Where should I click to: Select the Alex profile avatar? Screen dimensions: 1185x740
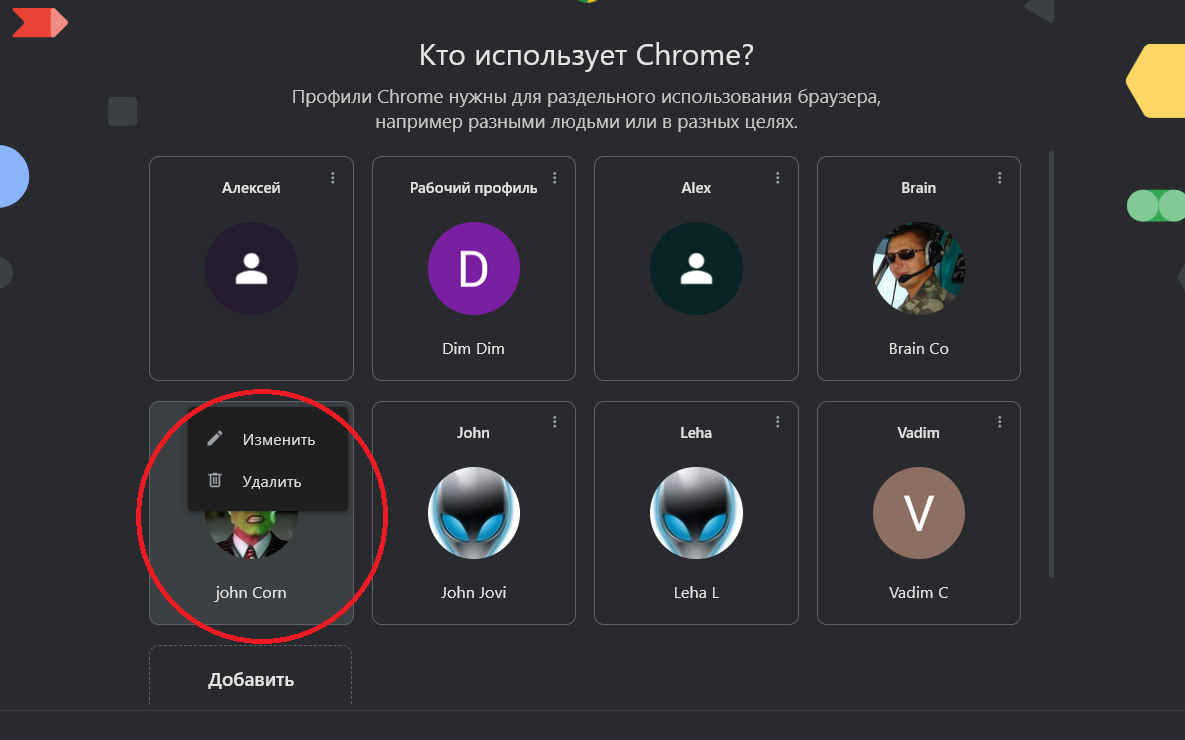tap(696, 268)
